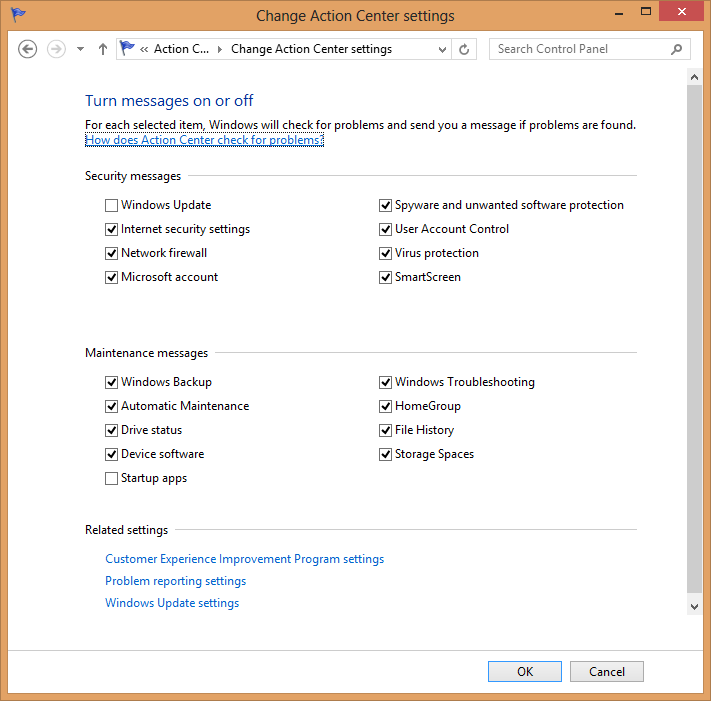The image size is (711, 701).
Task: Select Change Action Center settings breadcrumb
Action: tap(312, 49)
